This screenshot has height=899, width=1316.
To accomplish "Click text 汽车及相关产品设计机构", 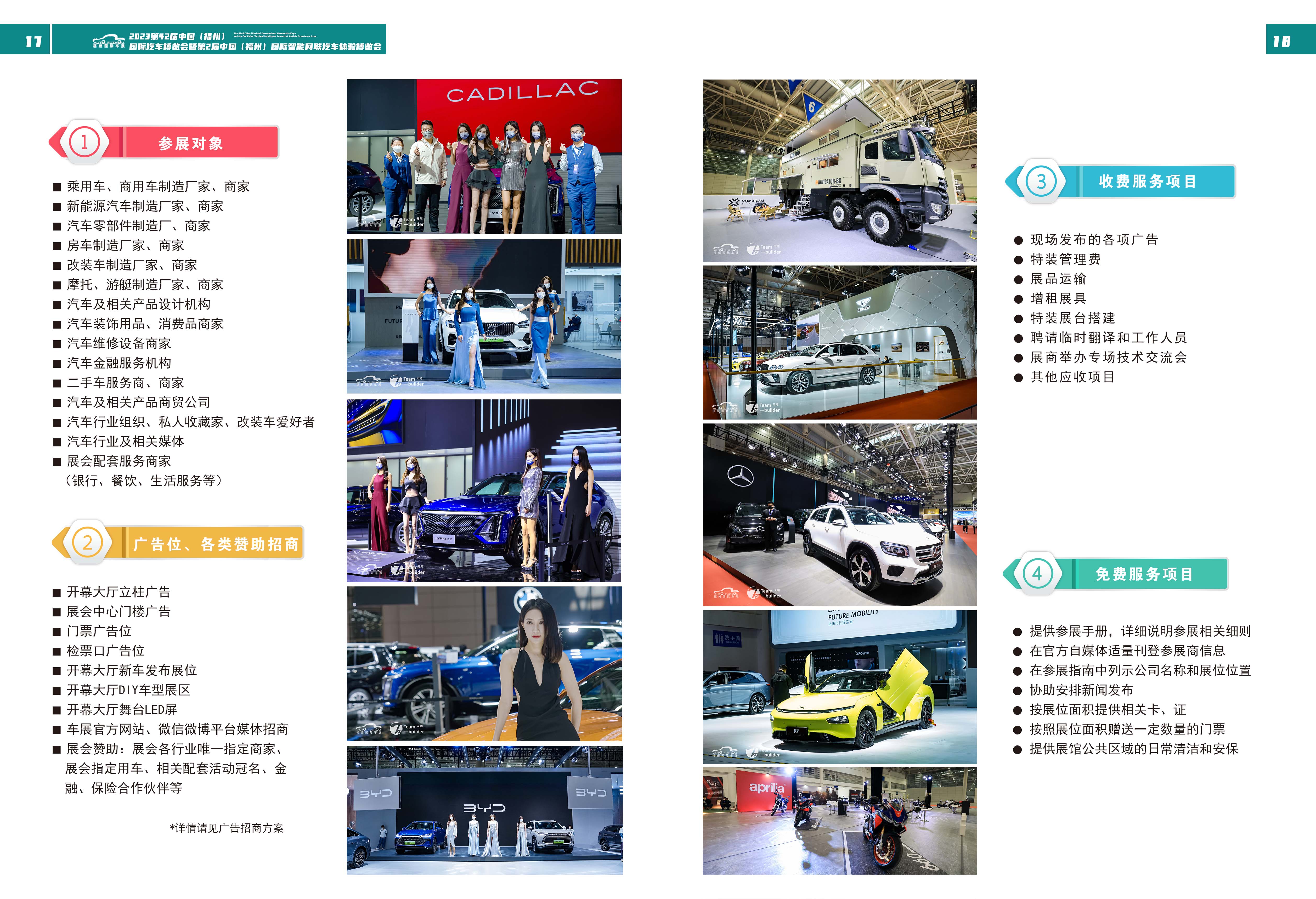I will tap(139, 304).
